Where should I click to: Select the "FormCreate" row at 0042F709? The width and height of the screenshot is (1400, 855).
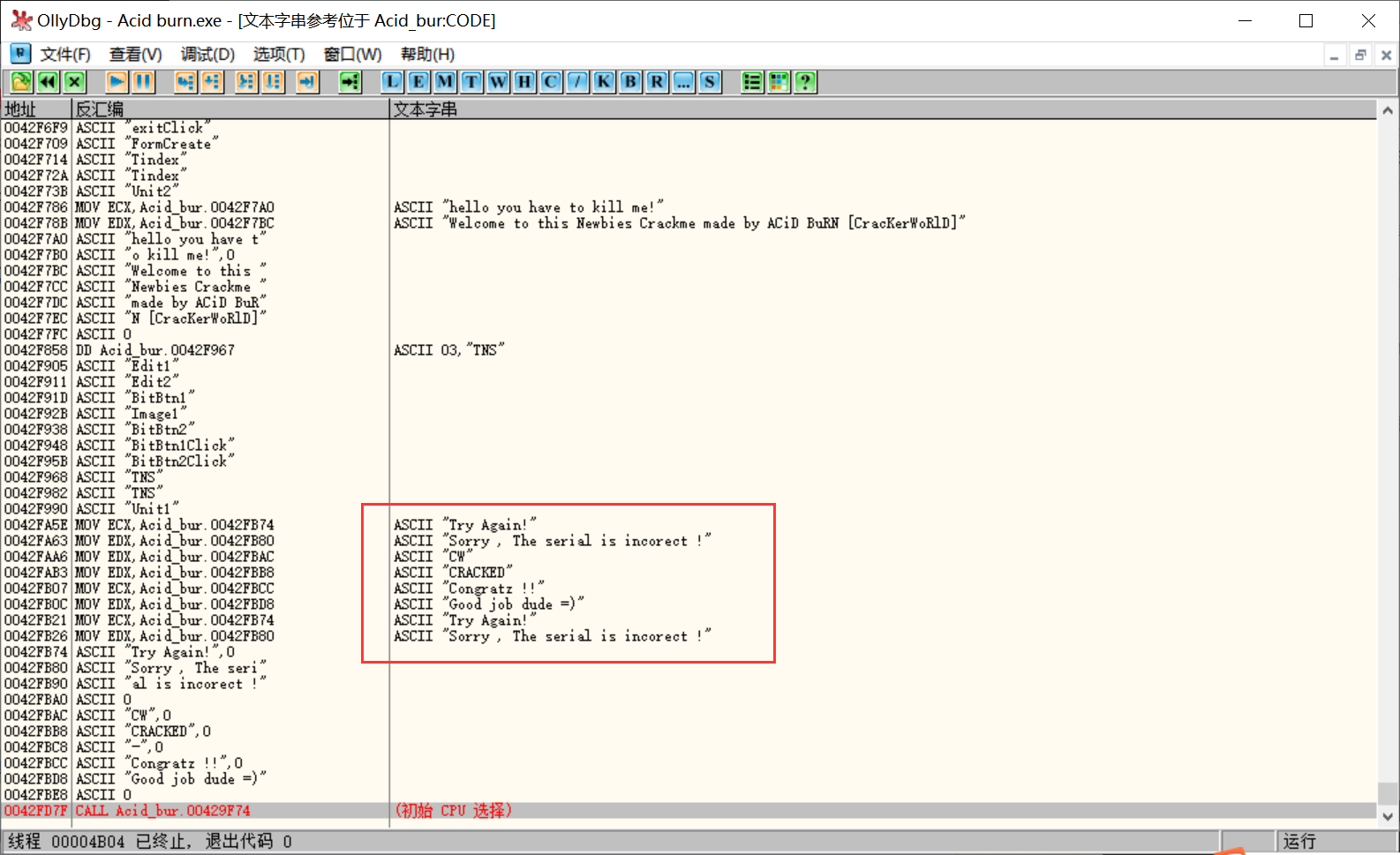pyautogui.click(x=689, y=144)
